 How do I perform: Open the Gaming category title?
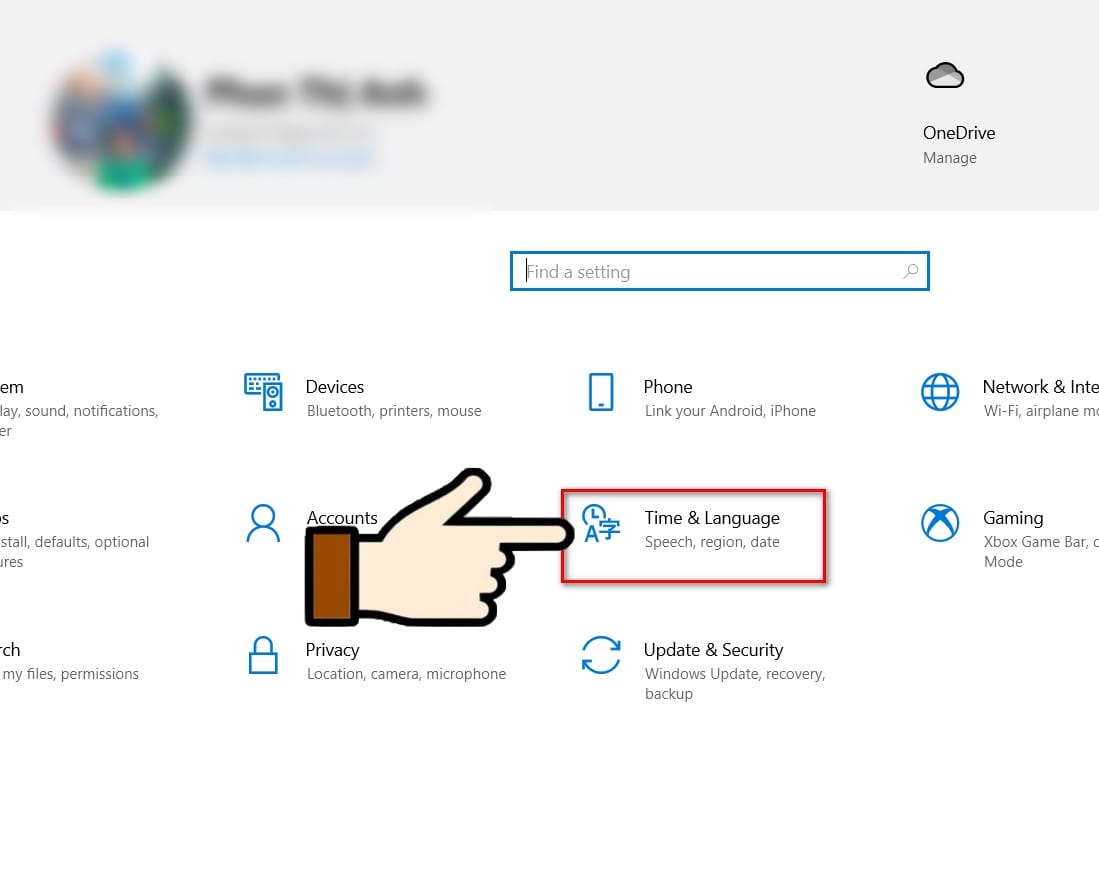click(x=1013, y=518)
